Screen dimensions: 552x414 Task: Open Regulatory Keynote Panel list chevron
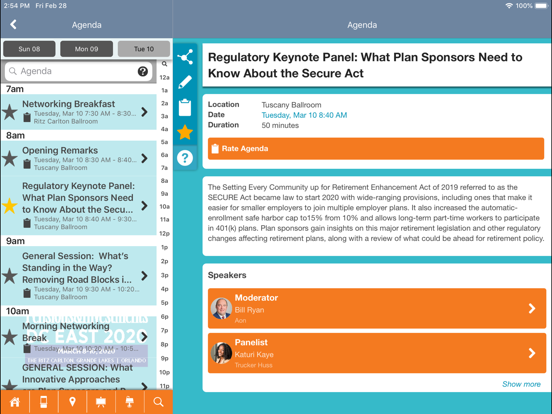[x=144, y=206]
